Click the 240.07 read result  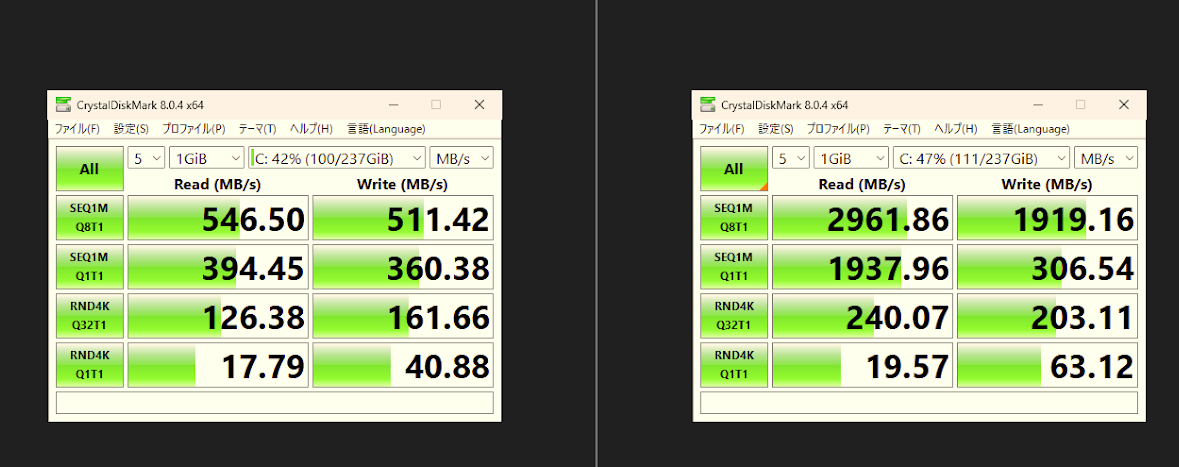pyautogui.click(x=862, y=316)
